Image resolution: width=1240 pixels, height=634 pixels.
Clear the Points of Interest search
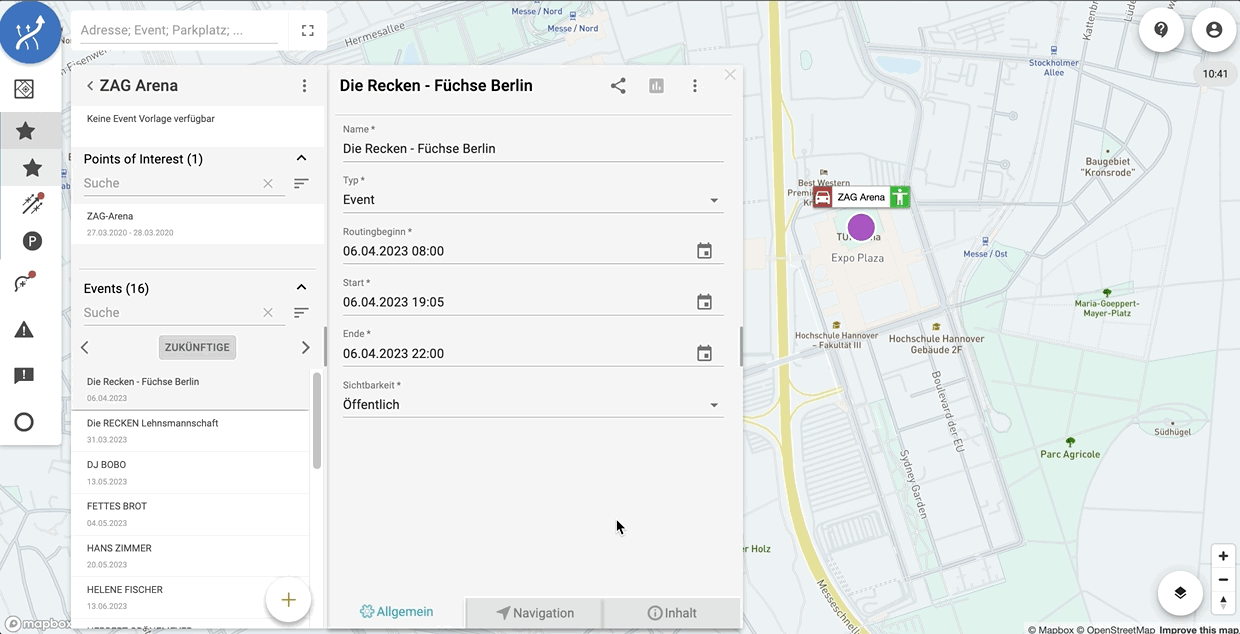[x=268, y=184]
